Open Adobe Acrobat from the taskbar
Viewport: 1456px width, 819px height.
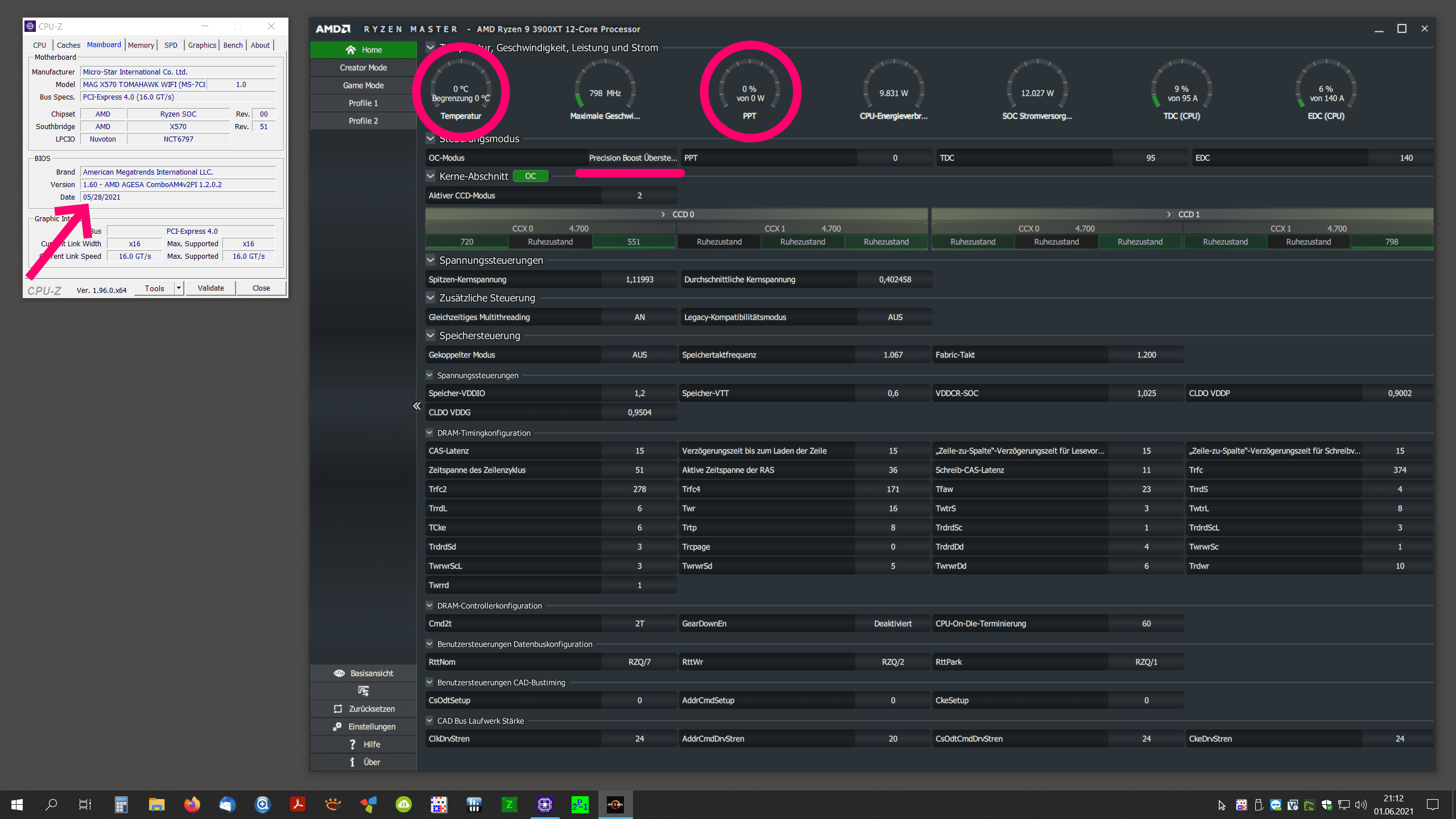click(298, 804)
